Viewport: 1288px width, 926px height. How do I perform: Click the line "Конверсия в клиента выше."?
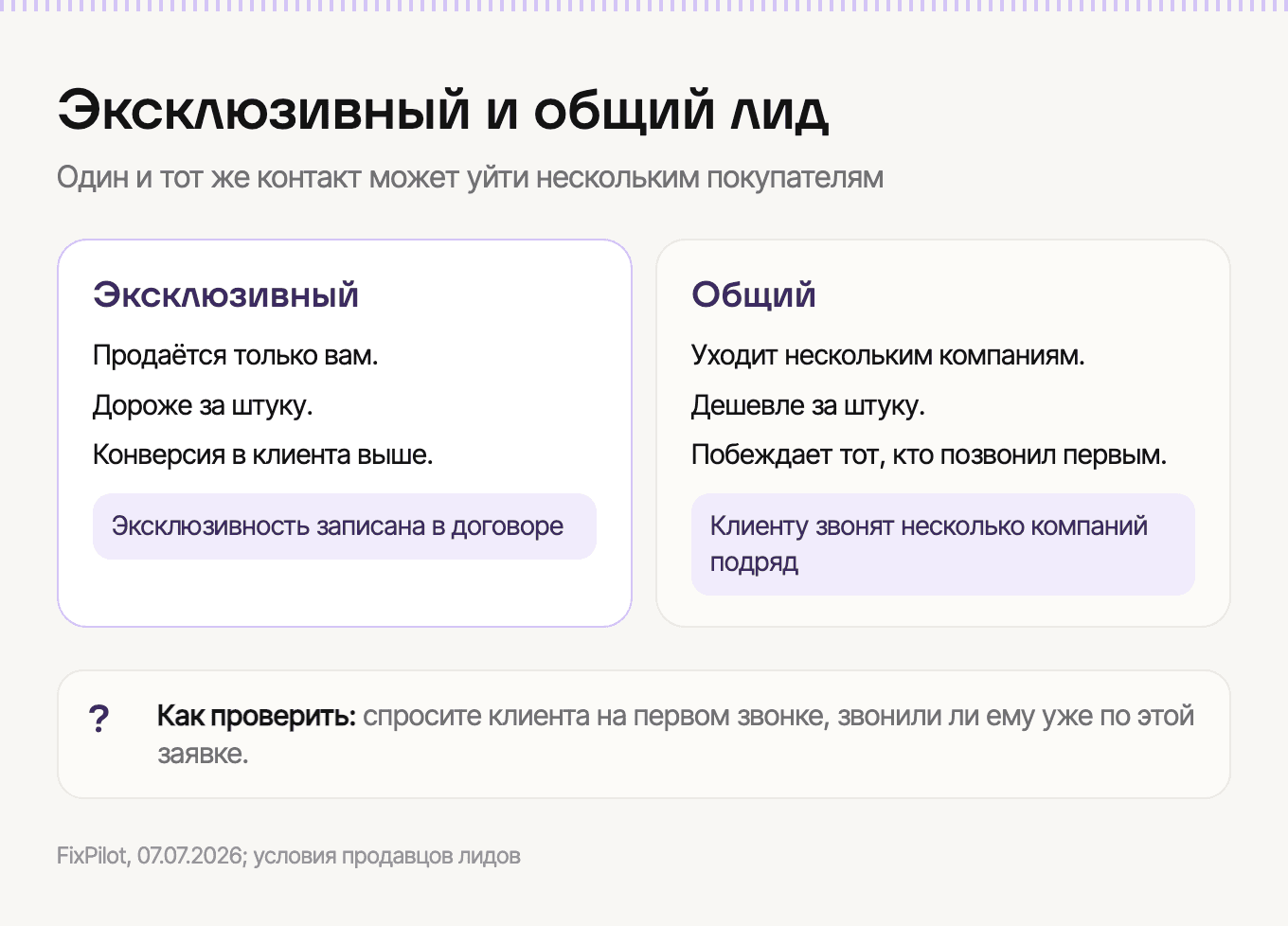coord(263,454)
